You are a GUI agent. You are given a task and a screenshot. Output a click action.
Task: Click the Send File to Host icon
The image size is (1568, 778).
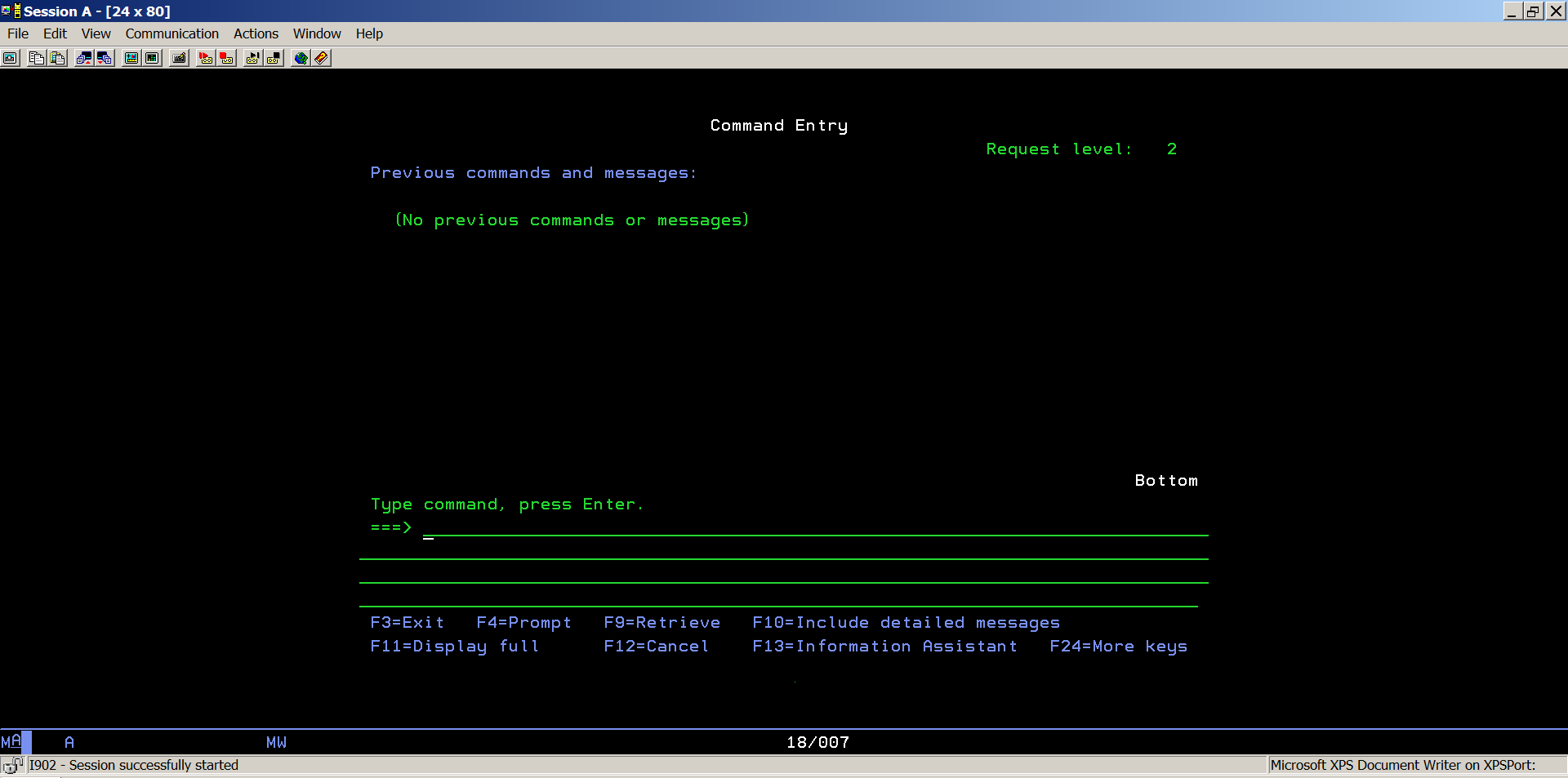point(83,58)
